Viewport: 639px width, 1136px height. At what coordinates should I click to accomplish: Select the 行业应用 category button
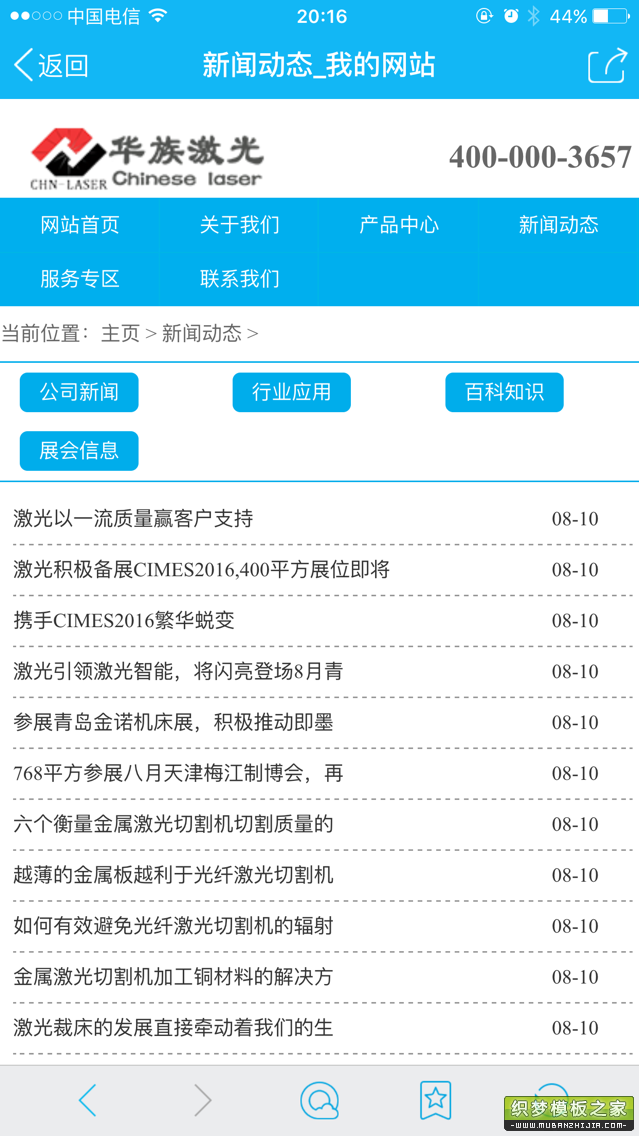(x=292, y=392)
